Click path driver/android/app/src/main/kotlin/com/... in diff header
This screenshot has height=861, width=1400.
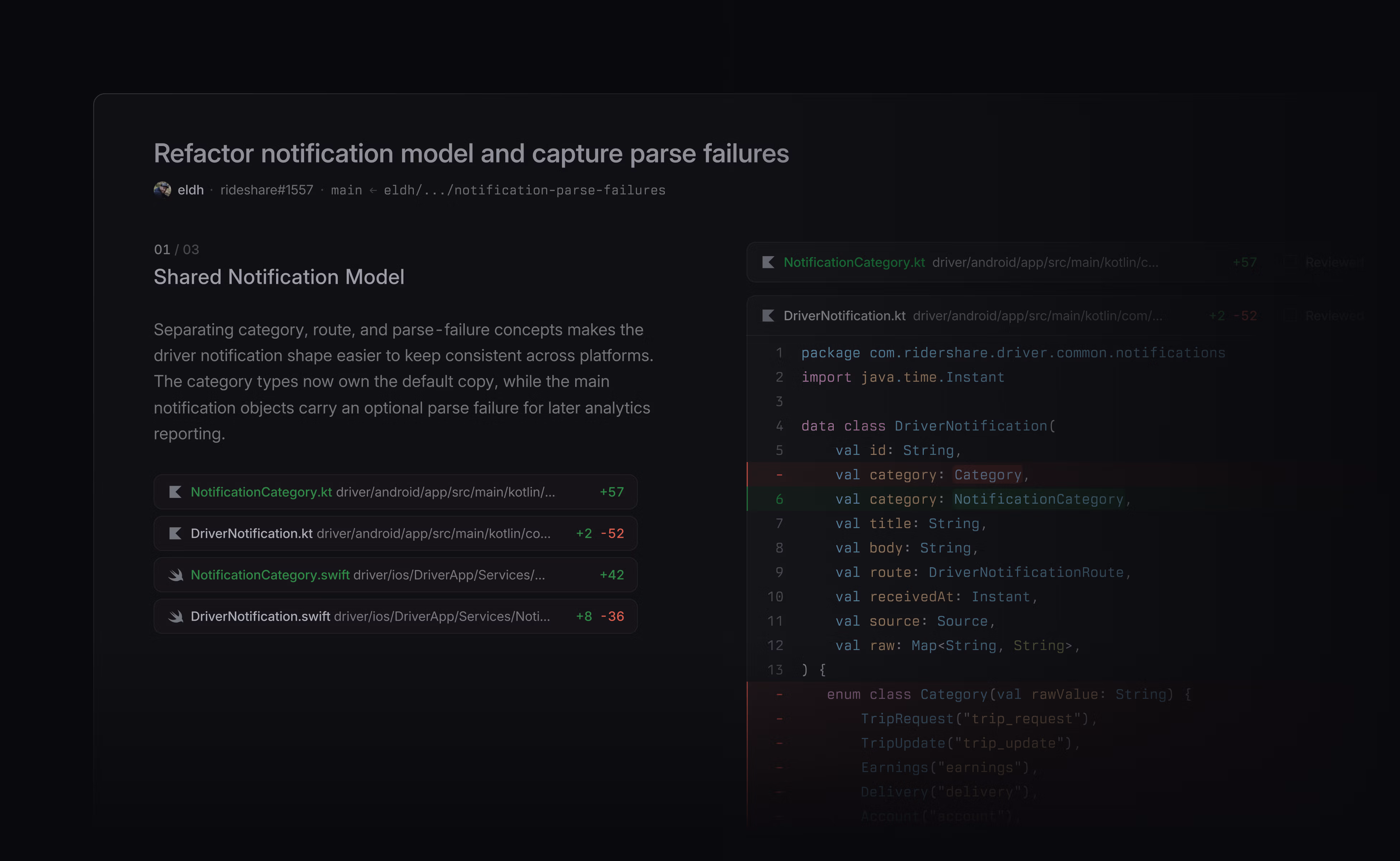1038,316
